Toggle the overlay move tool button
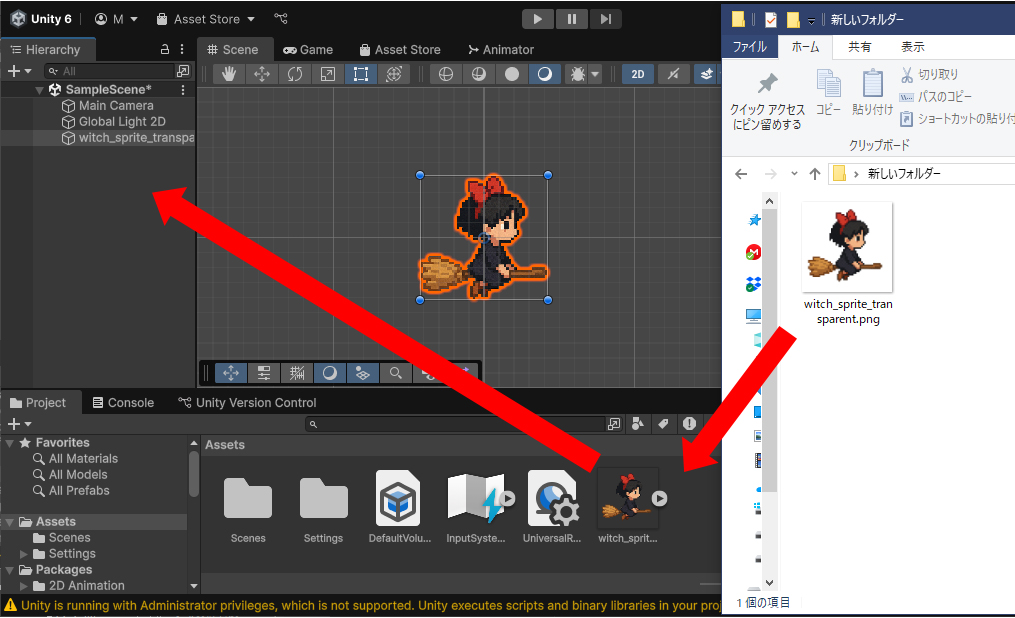This screenshot has height=618, width=1015. (230, 373)
